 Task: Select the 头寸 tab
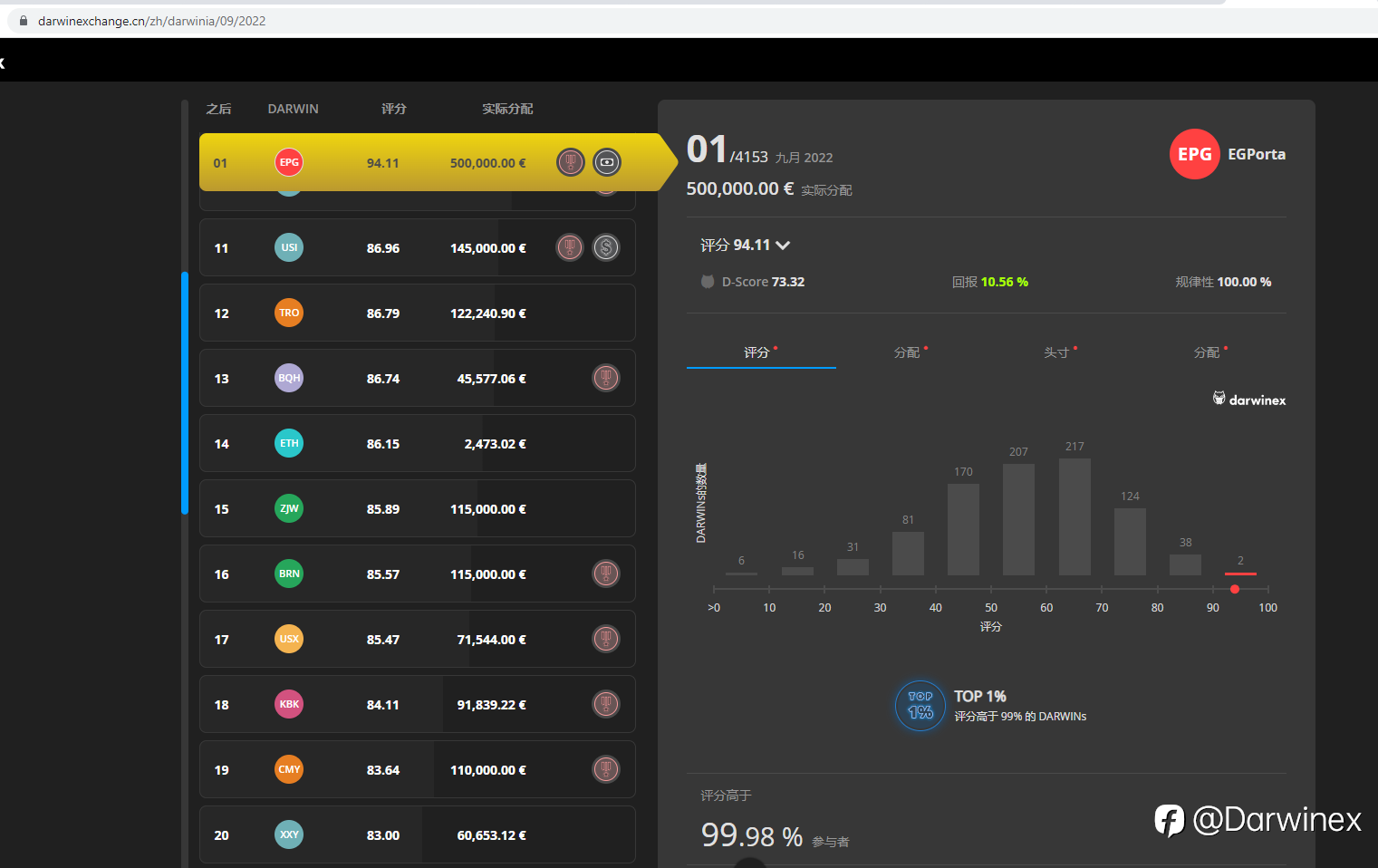1060,352
